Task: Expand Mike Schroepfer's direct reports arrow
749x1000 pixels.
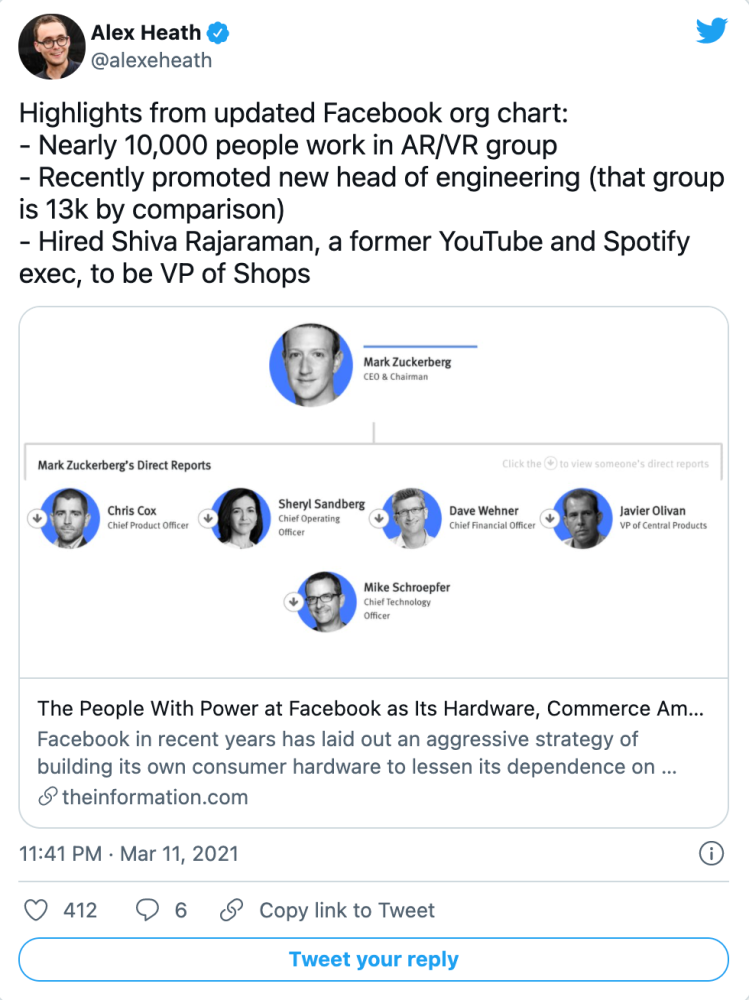Action: click(294, 602)
